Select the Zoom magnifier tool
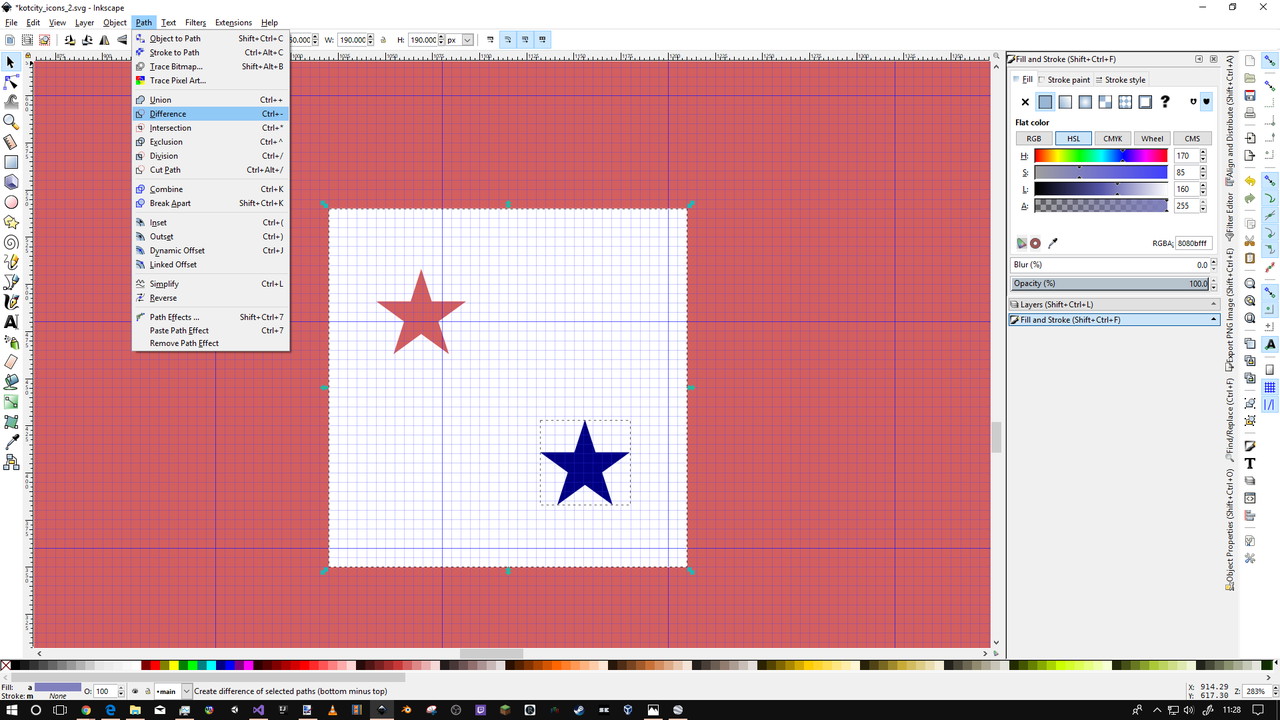The width and height of the screenshot is (1280, 720). [x=11, y=122]
